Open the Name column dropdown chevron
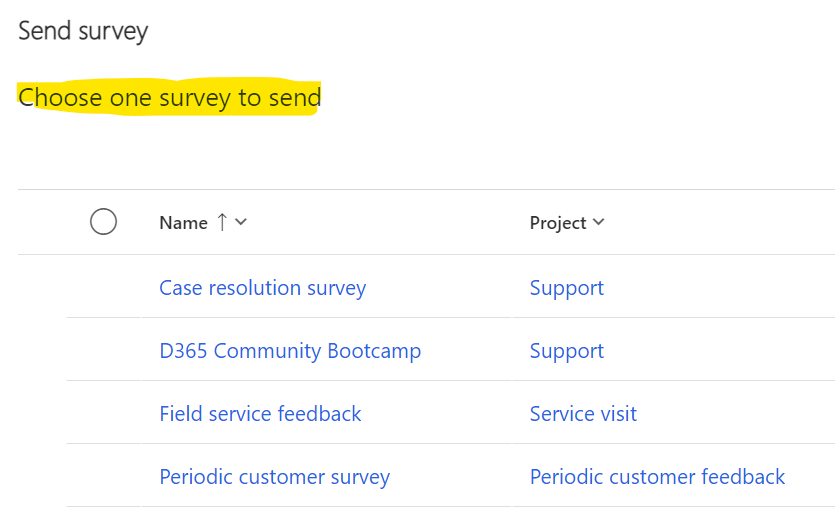This screenshot has height=514, width=835. point(241,222)
